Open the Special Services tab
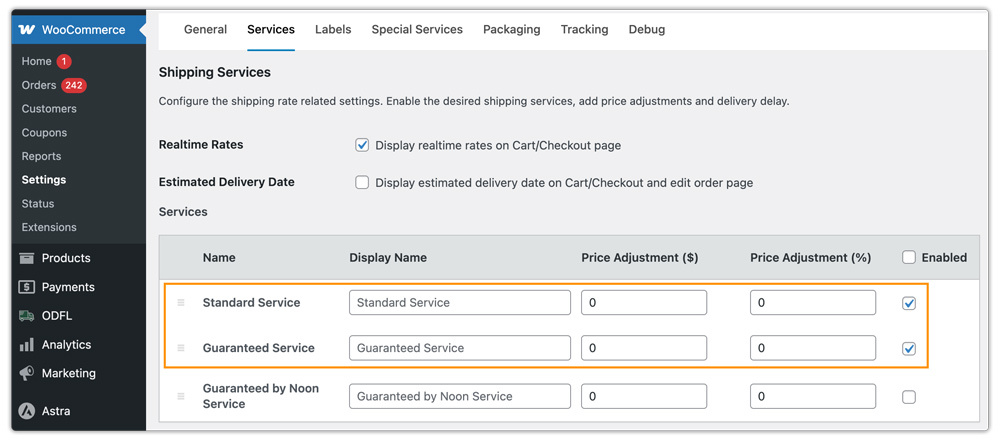 [417, 29]
